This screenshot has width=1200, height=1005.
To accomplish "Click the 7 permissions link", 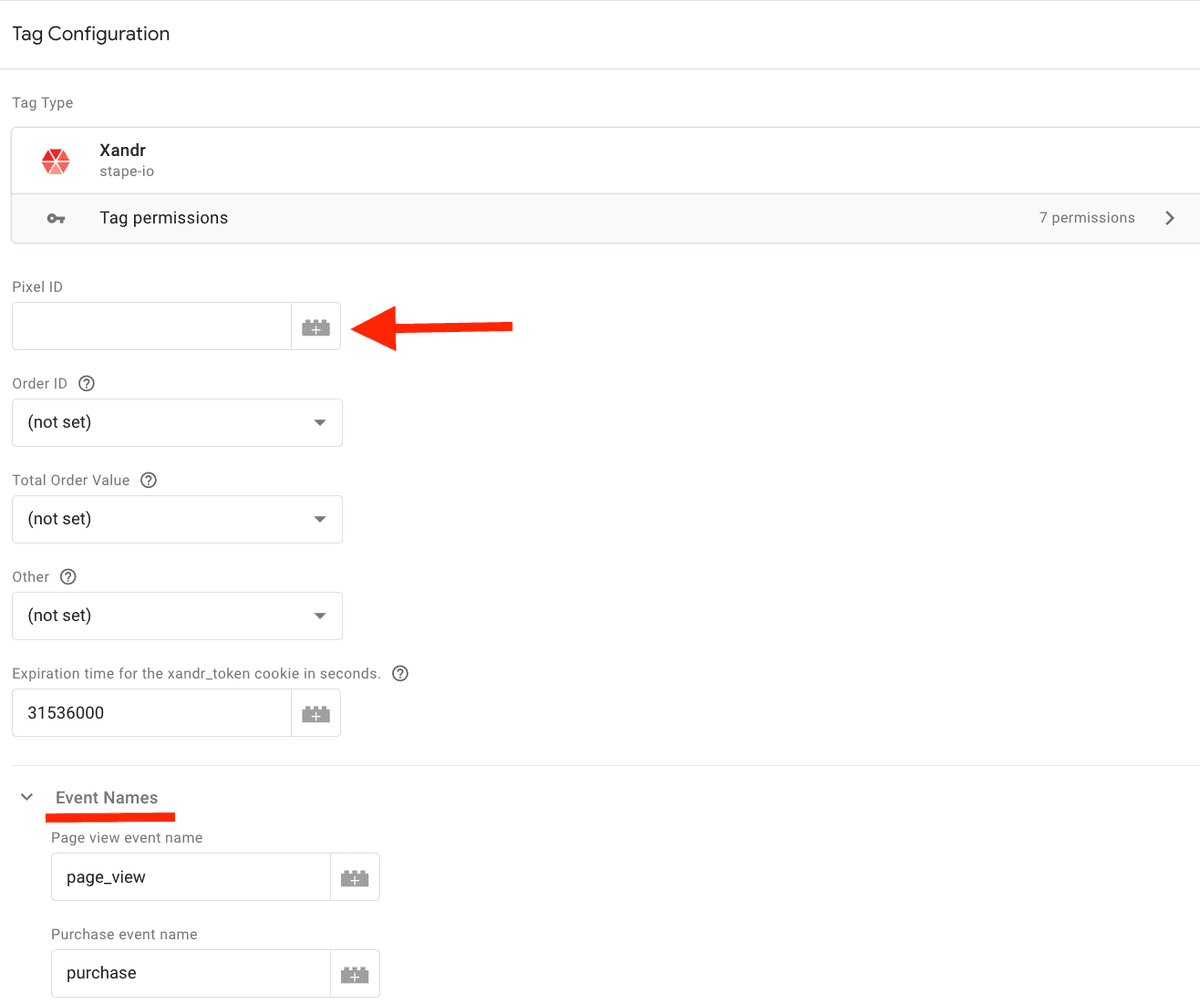I will 1087,217.
